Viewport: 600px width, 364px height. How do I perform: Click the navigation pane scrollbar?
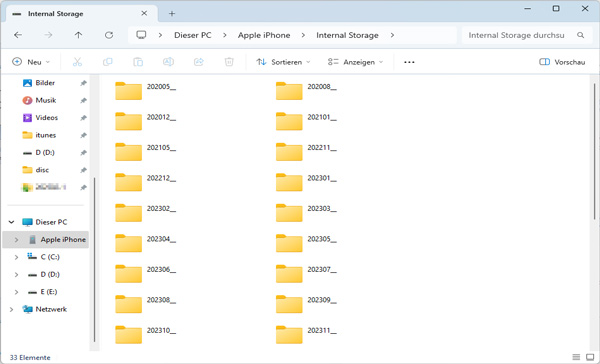(94, 260)
